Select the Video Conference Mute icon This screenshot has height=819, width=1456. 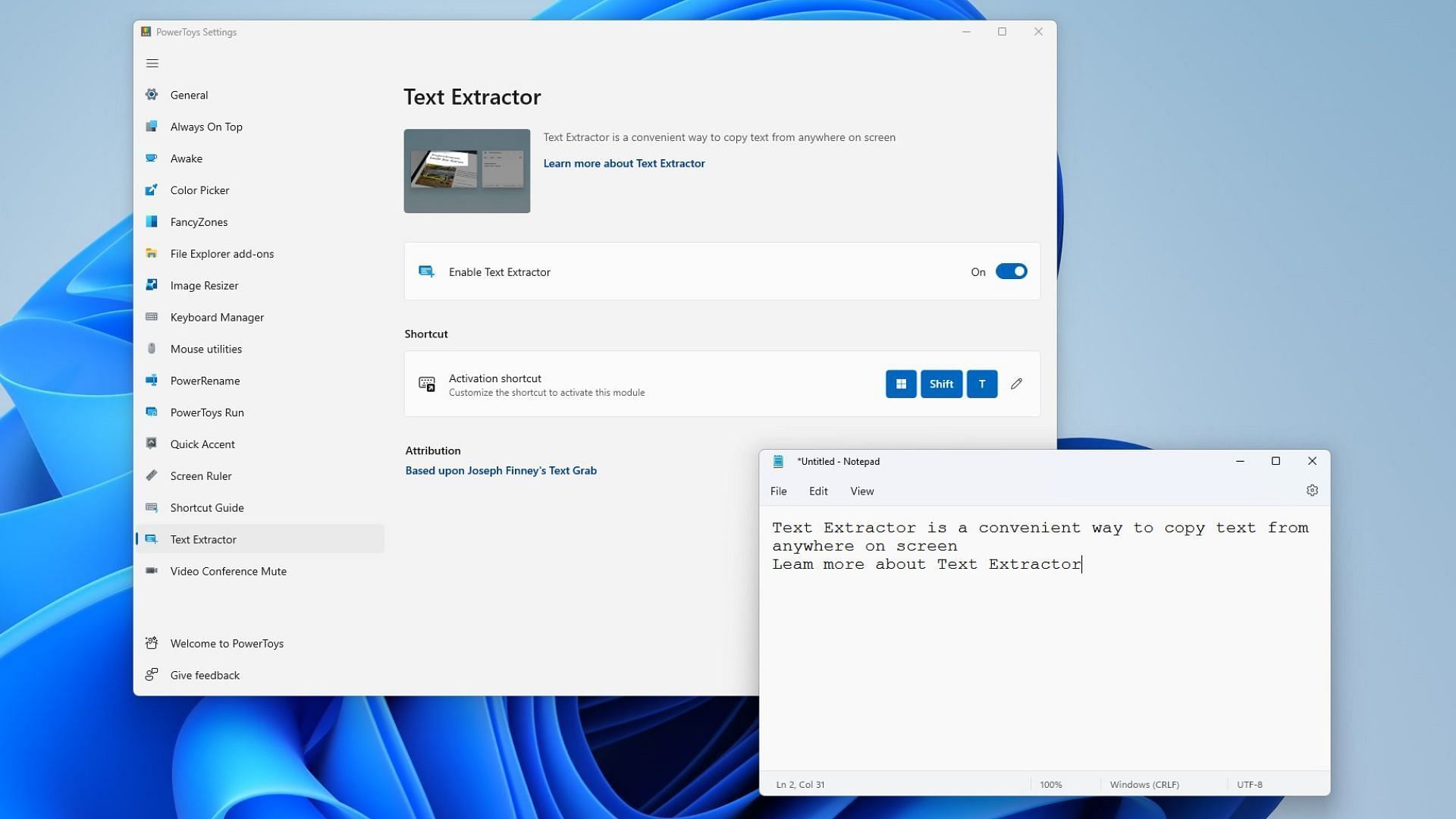[151, 571]
